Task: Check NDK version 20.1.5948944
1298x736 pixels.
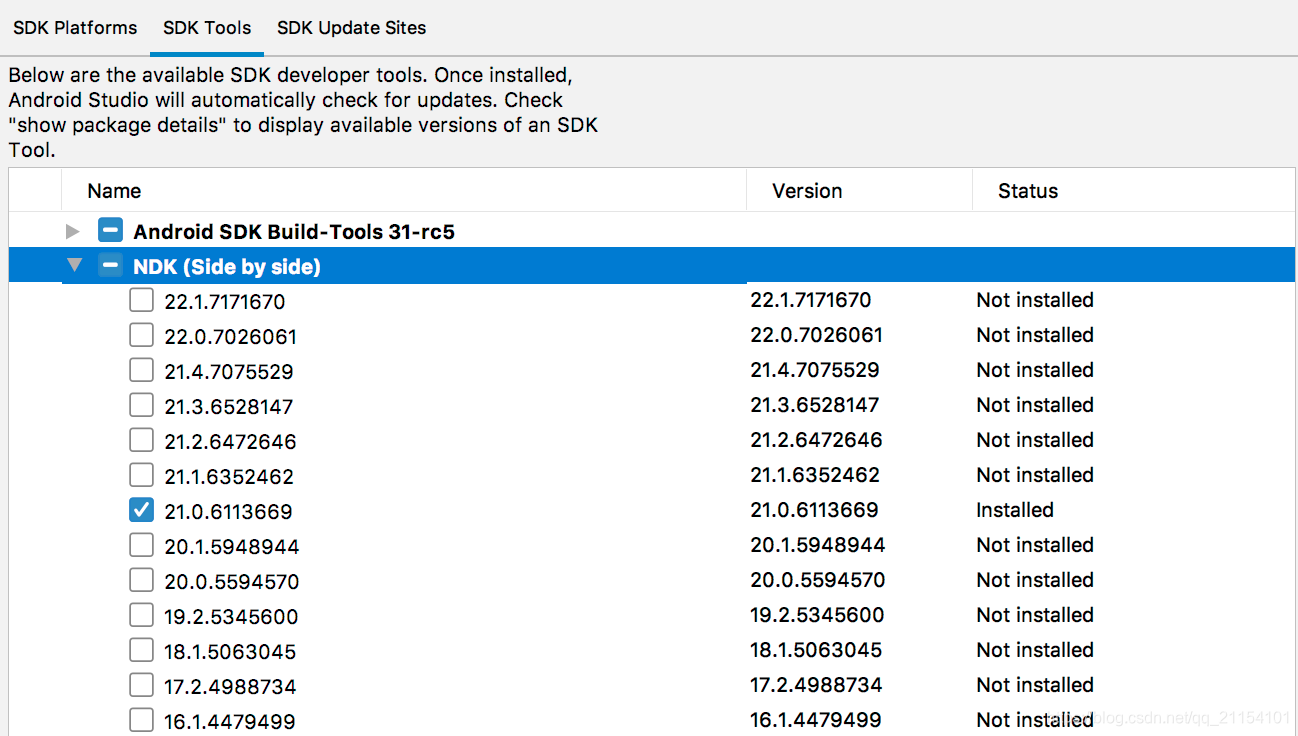Action: pyautogui.click(x=139, y=544)
